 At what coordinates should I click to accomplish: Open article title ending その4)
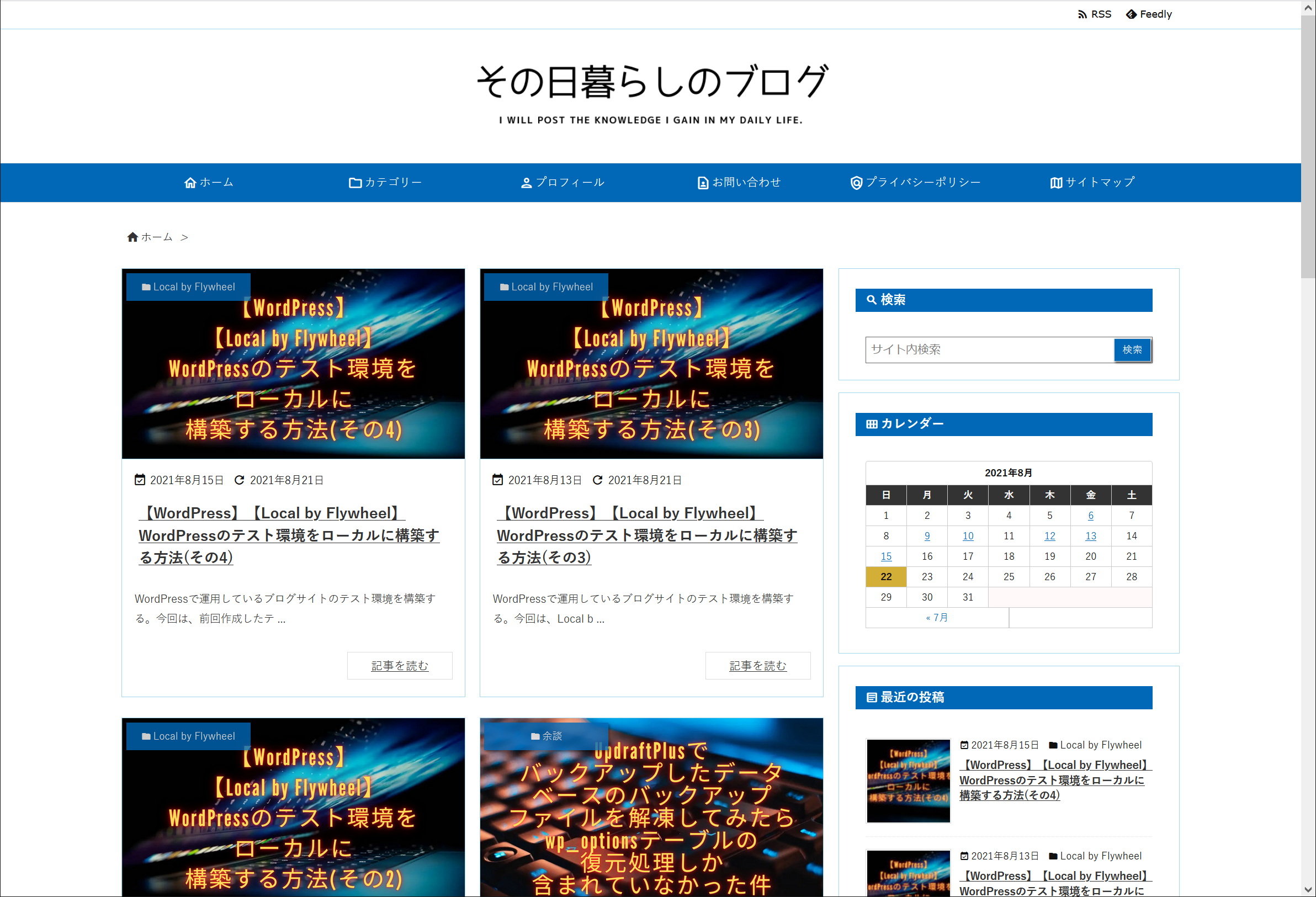click(289, 535)
